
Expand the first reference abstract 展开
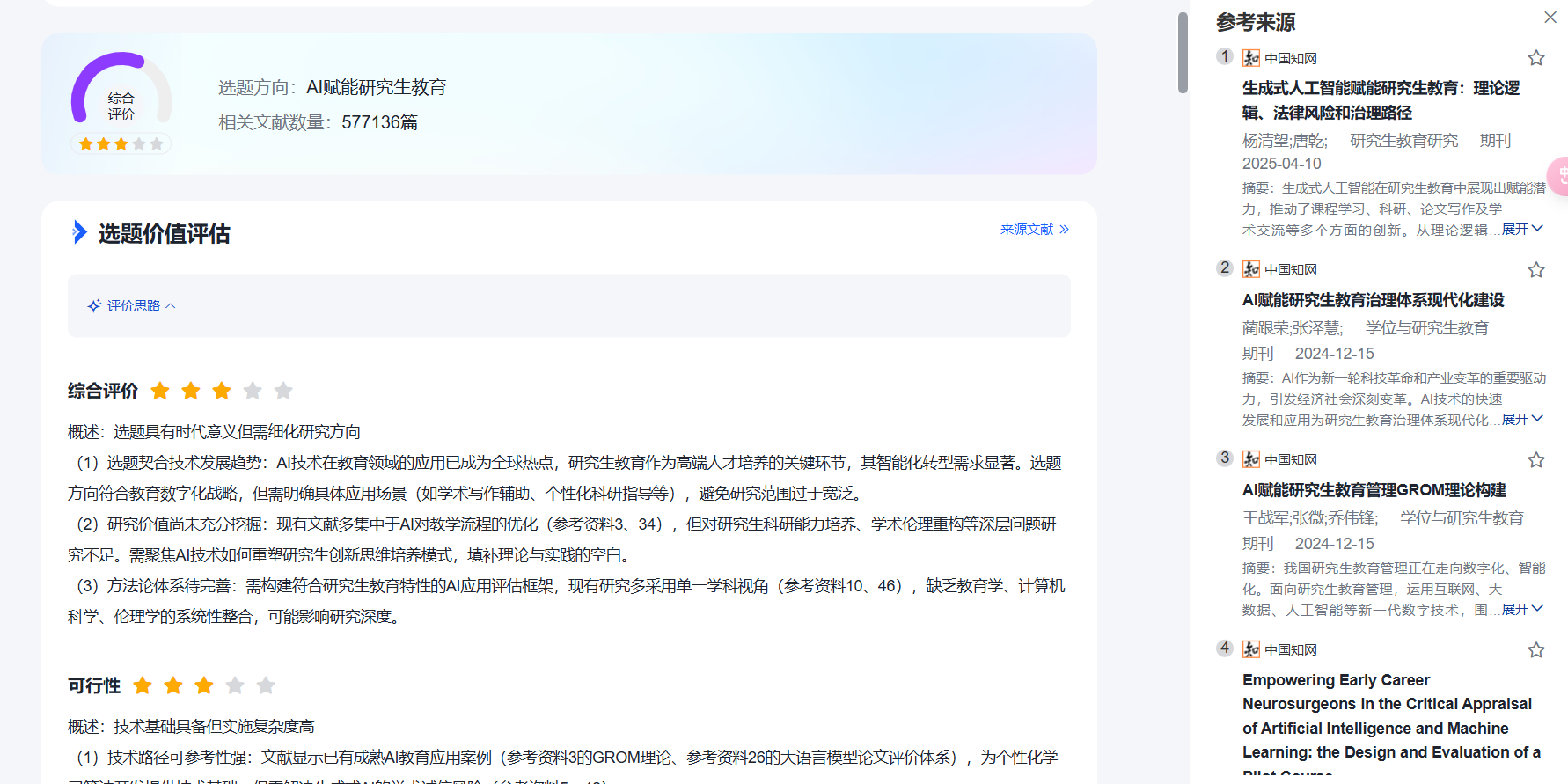(x=1522, y=230)
